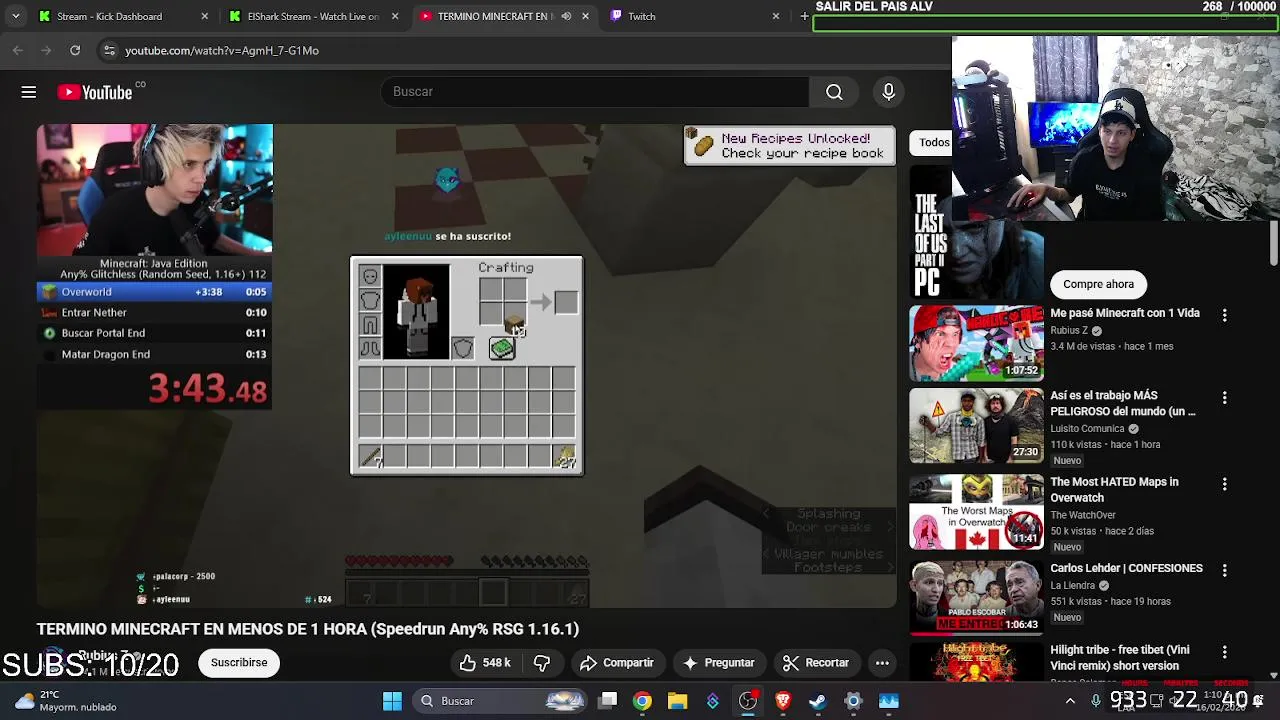Go forward in browser history
1280x720 pixels.
coord(46,50)
